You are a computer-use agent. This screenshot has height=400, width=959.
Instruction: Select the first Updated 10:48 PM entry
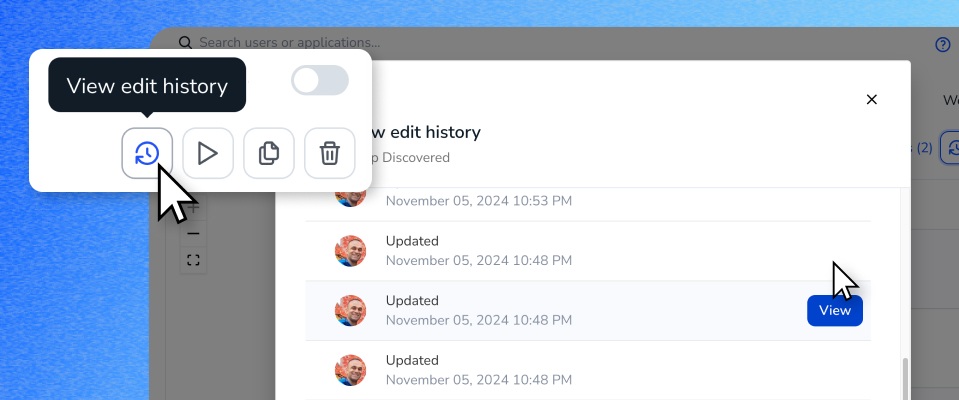click(x=588, y=251)
